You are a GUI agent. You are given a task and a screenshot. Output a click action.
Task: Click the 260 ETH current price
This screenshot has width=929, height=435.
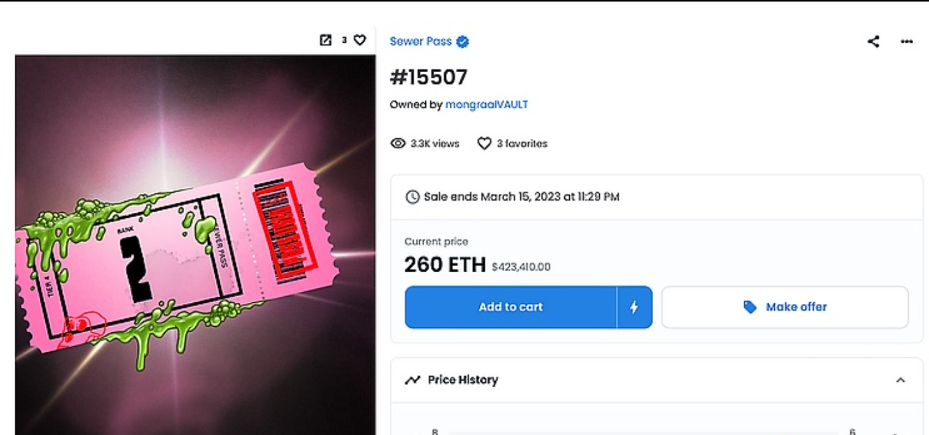(444, 265)
